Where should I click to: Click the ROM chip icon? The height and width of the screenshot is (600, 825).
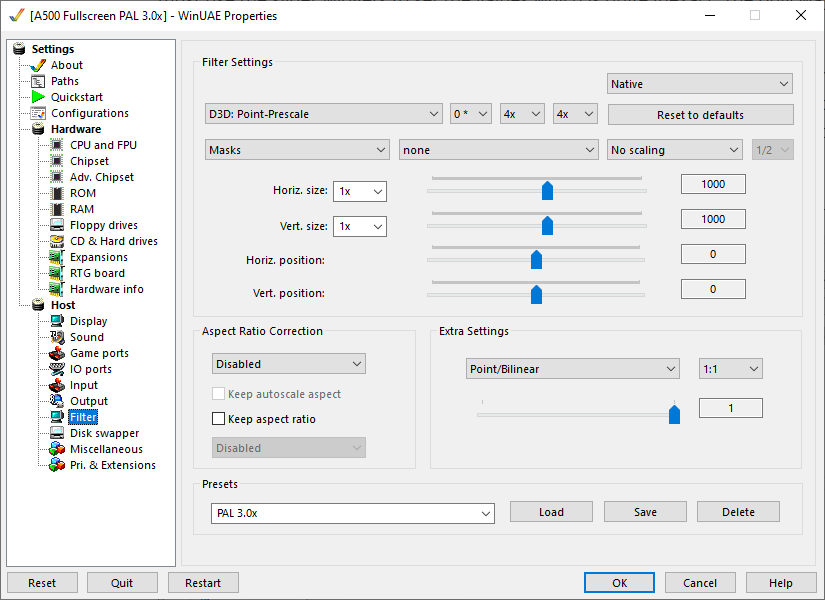pyautogui.click(x=57, y=193)
